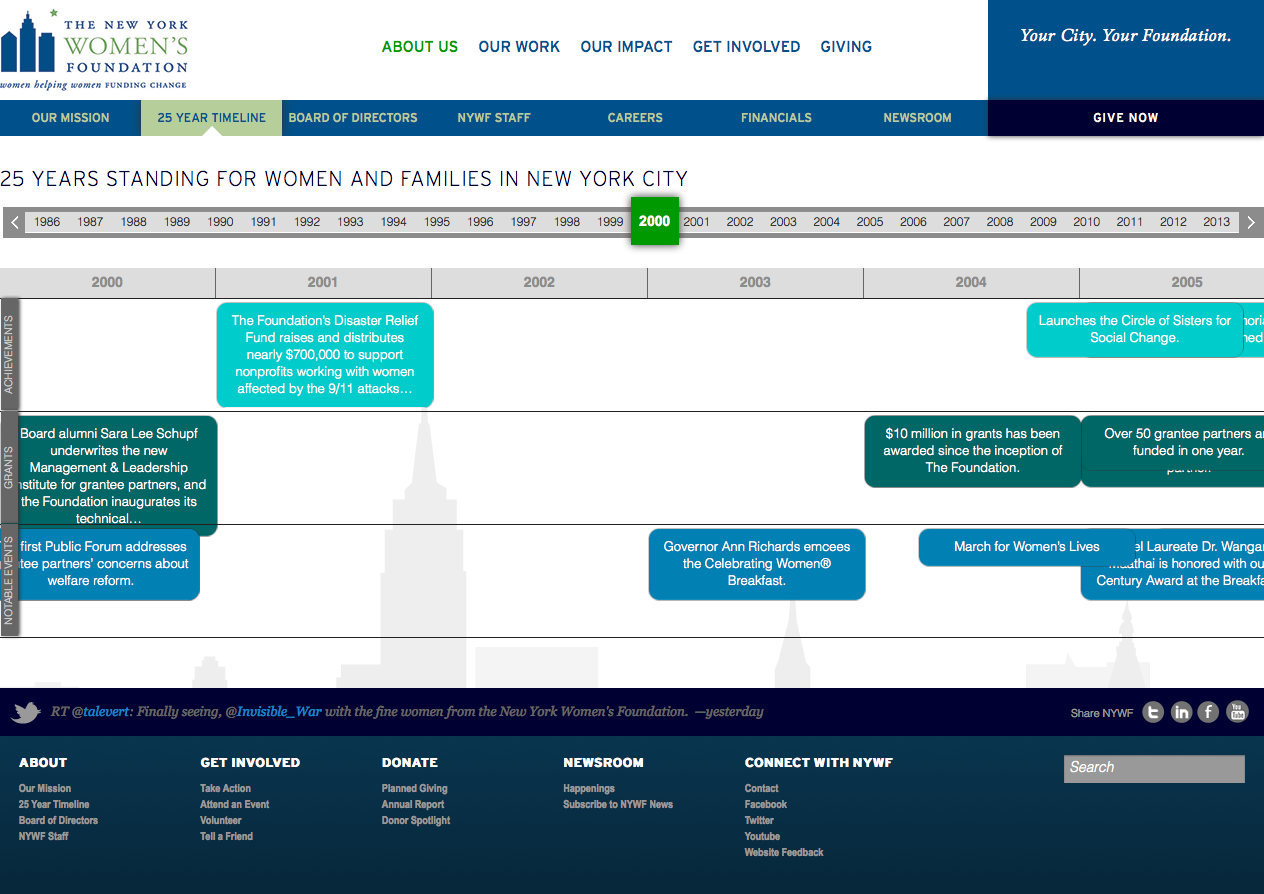The image size is (1264, 894).
Task: Select year 1999 on the year strip
Action: coord(611,222)
